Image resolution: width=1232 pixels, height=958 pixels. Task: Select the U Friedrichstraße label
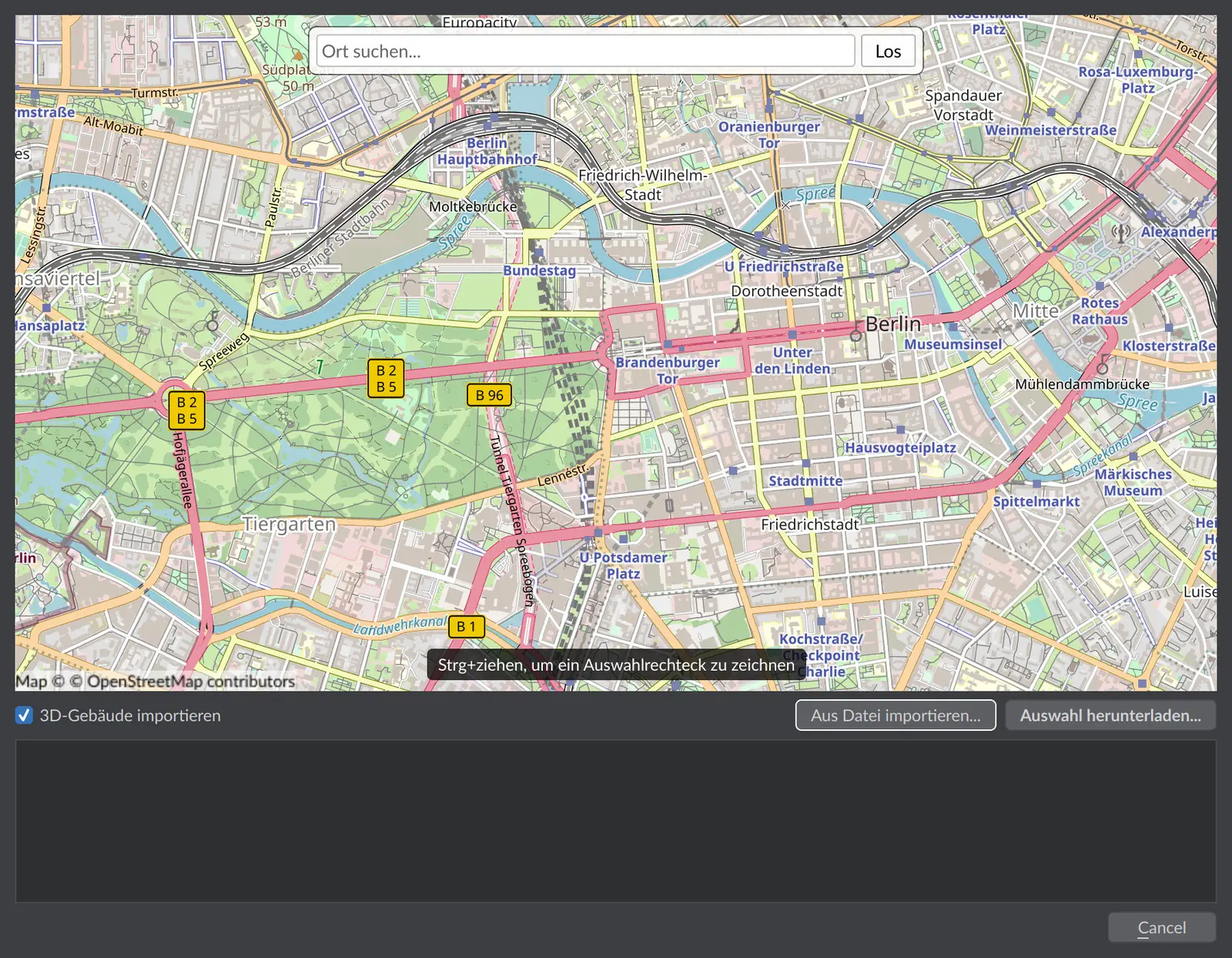(784, 266)
